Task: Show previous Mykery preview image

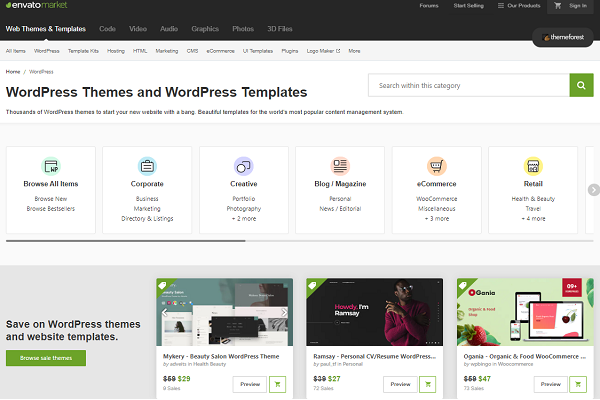Action: [165, 312]
